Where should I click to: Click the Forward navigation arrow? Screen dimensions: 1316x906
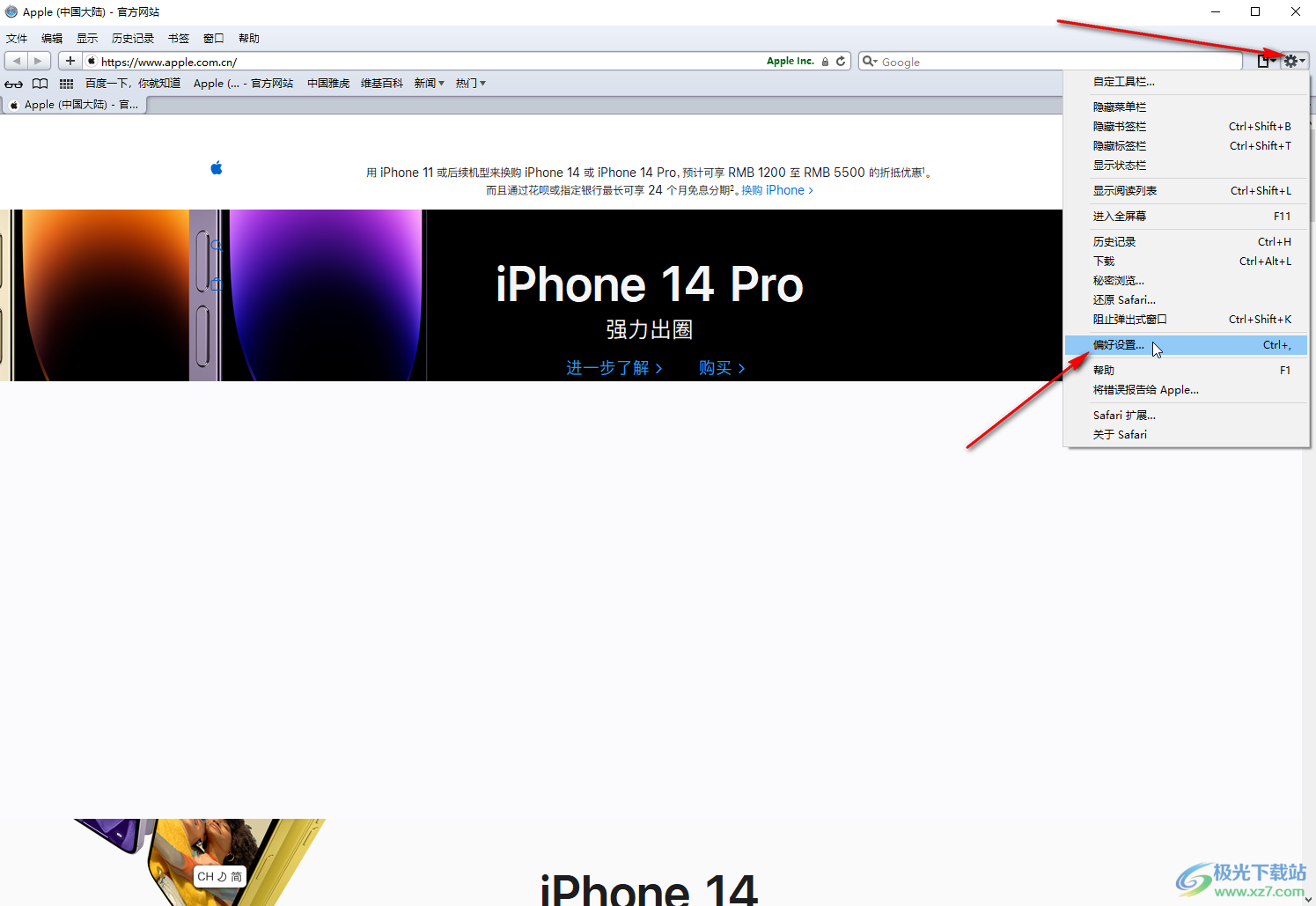click(x=38, y=61)
